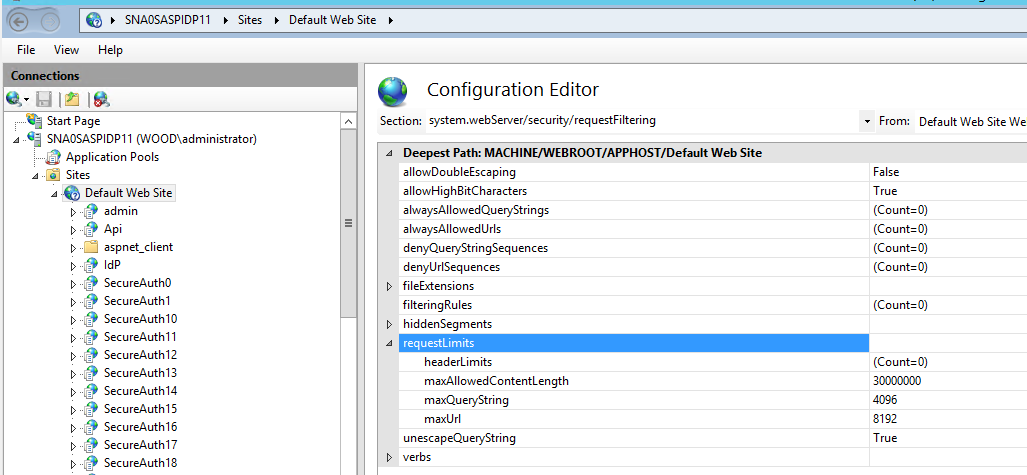Select the SecureAuth17 tree item
The image size is (1027, 475).
click(140, 445)
